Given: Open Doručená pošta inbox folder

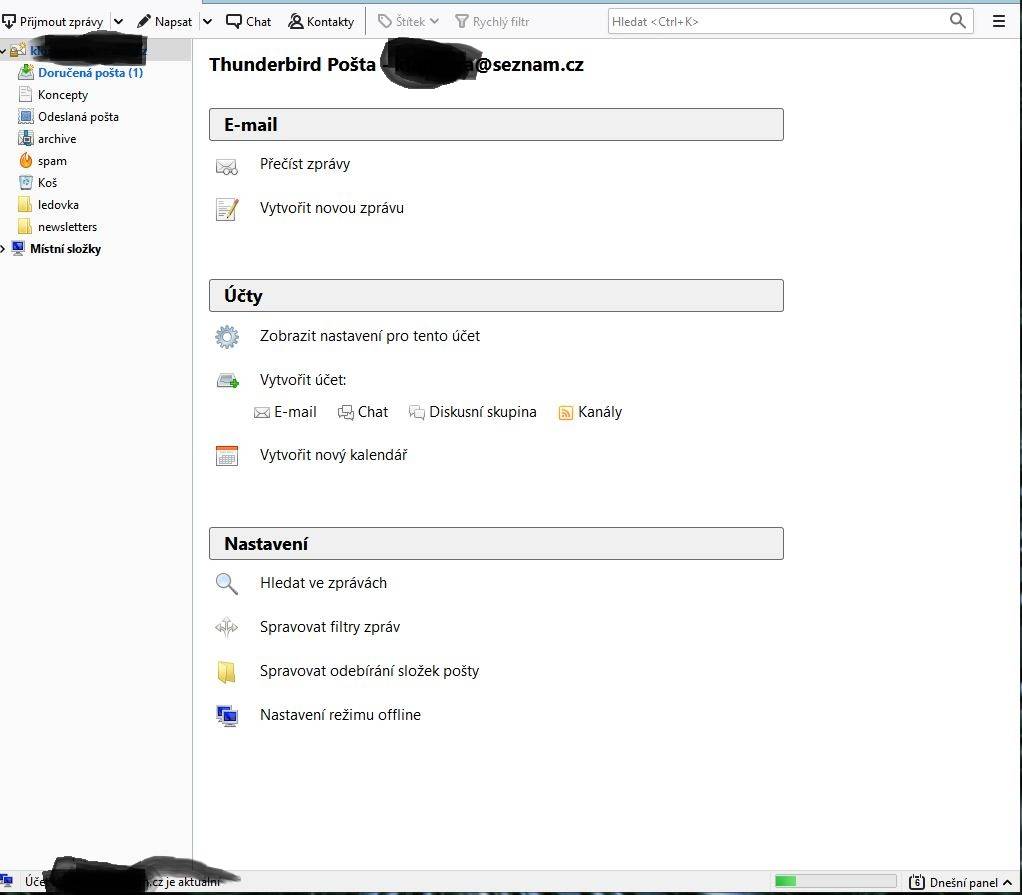Looking at the screenshot, I should click(x=90, y=73).
